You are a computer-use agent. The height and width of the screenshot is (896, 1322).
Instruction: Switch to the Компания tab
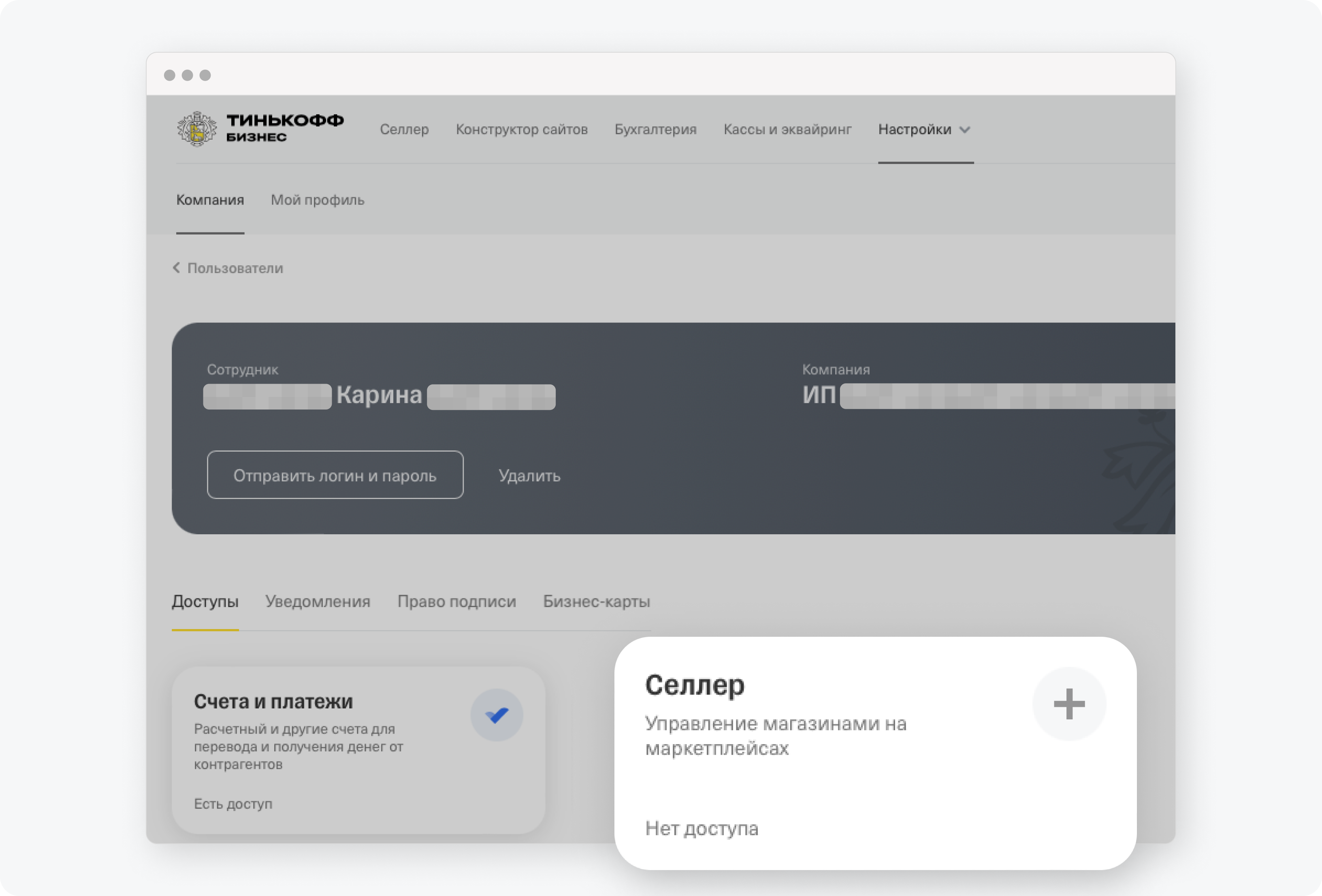click(x=210, y=200)
